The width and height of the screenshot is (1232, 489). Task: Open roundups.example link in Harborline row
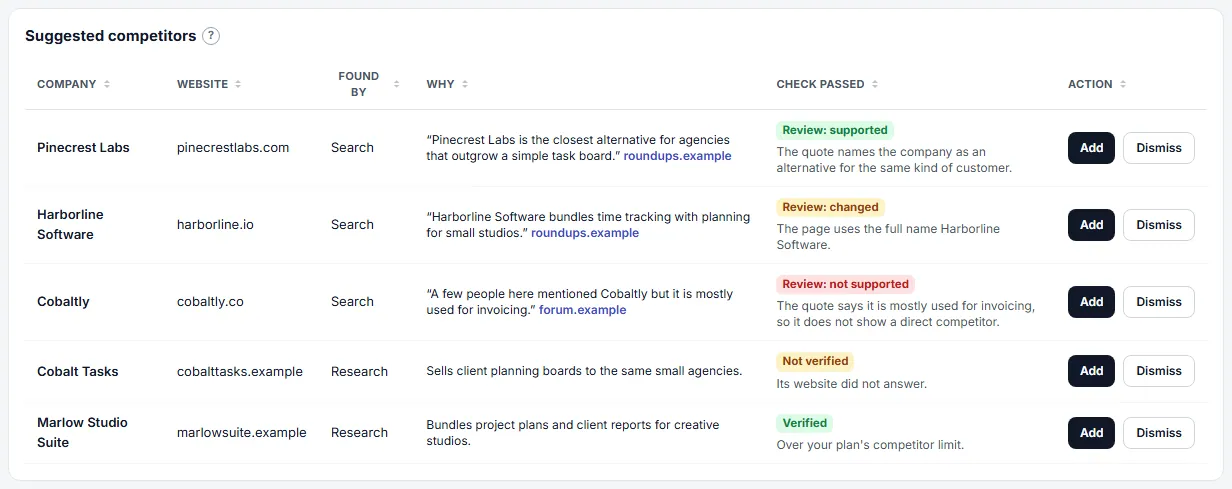click(585, 233)
